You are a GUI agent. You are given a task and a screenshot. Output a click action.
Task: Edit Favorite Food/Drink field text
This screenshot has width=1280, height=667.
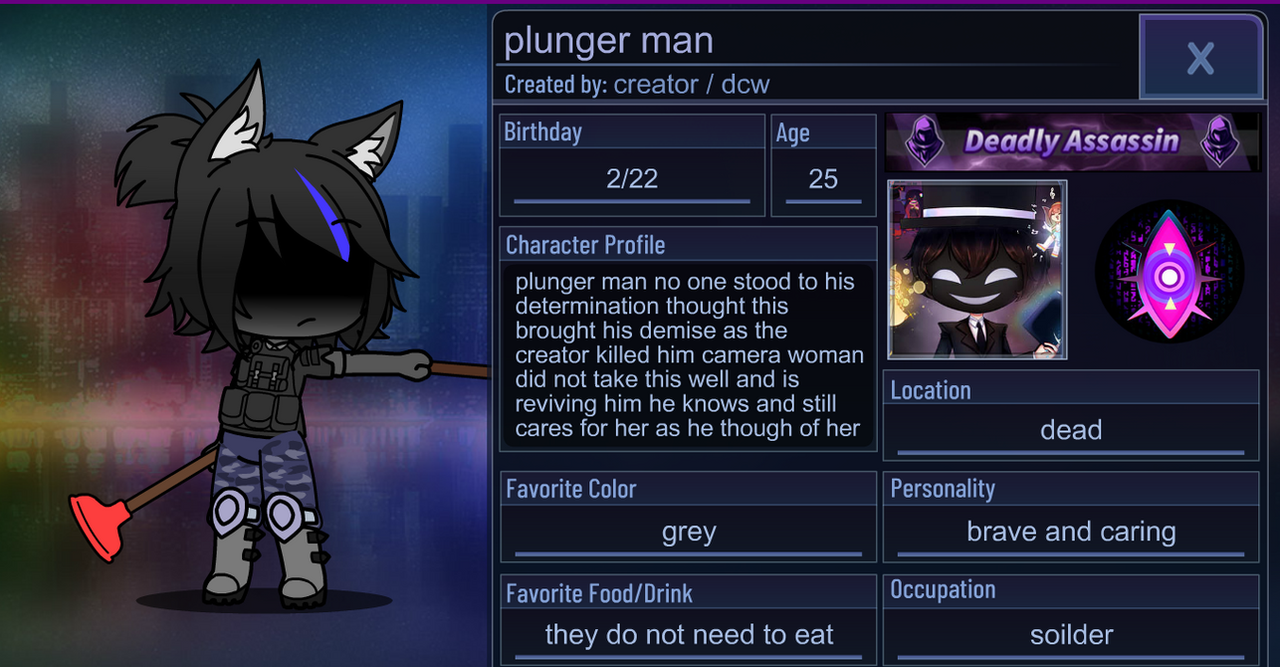tap(689, 635)
